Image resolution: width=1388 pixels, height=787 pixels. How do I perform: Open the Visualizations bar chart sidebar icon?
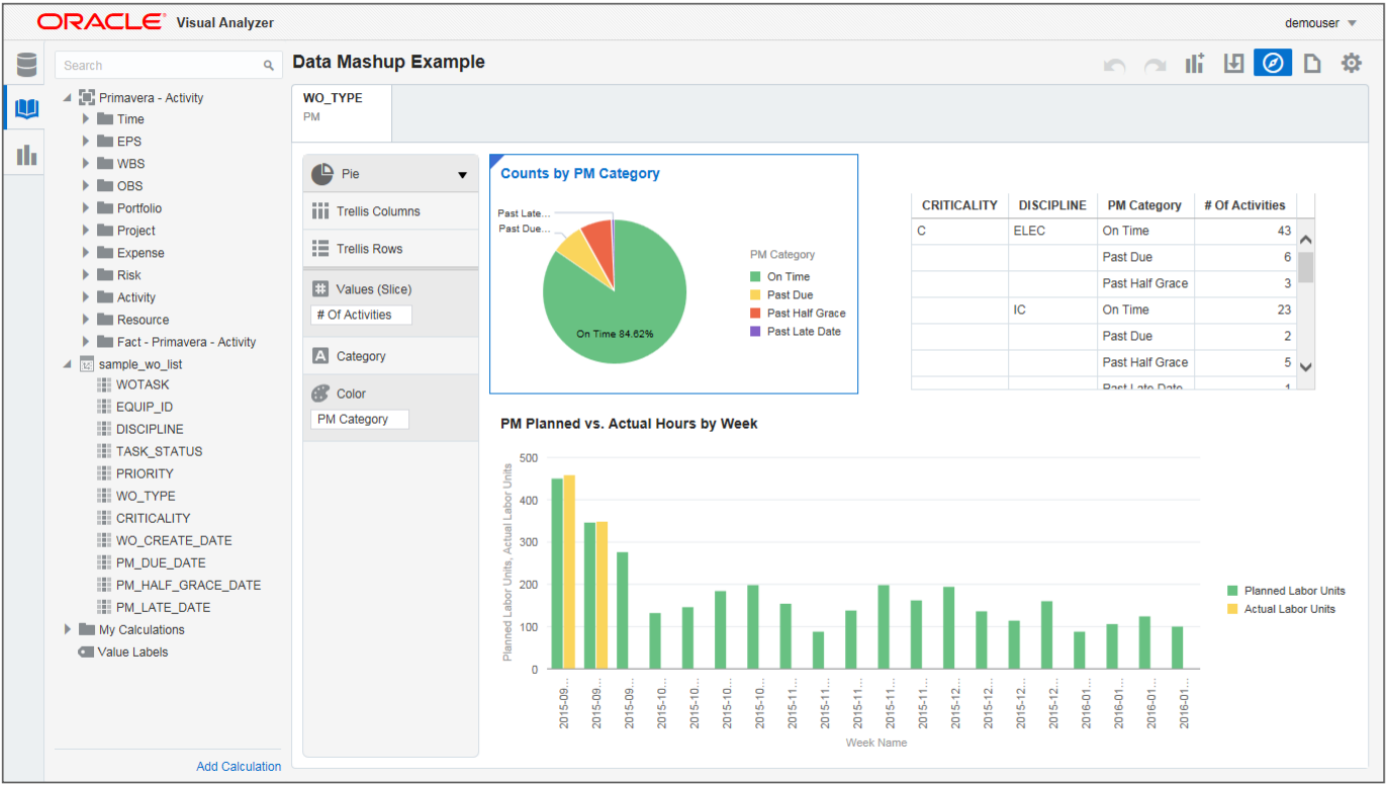coord(26,154)
